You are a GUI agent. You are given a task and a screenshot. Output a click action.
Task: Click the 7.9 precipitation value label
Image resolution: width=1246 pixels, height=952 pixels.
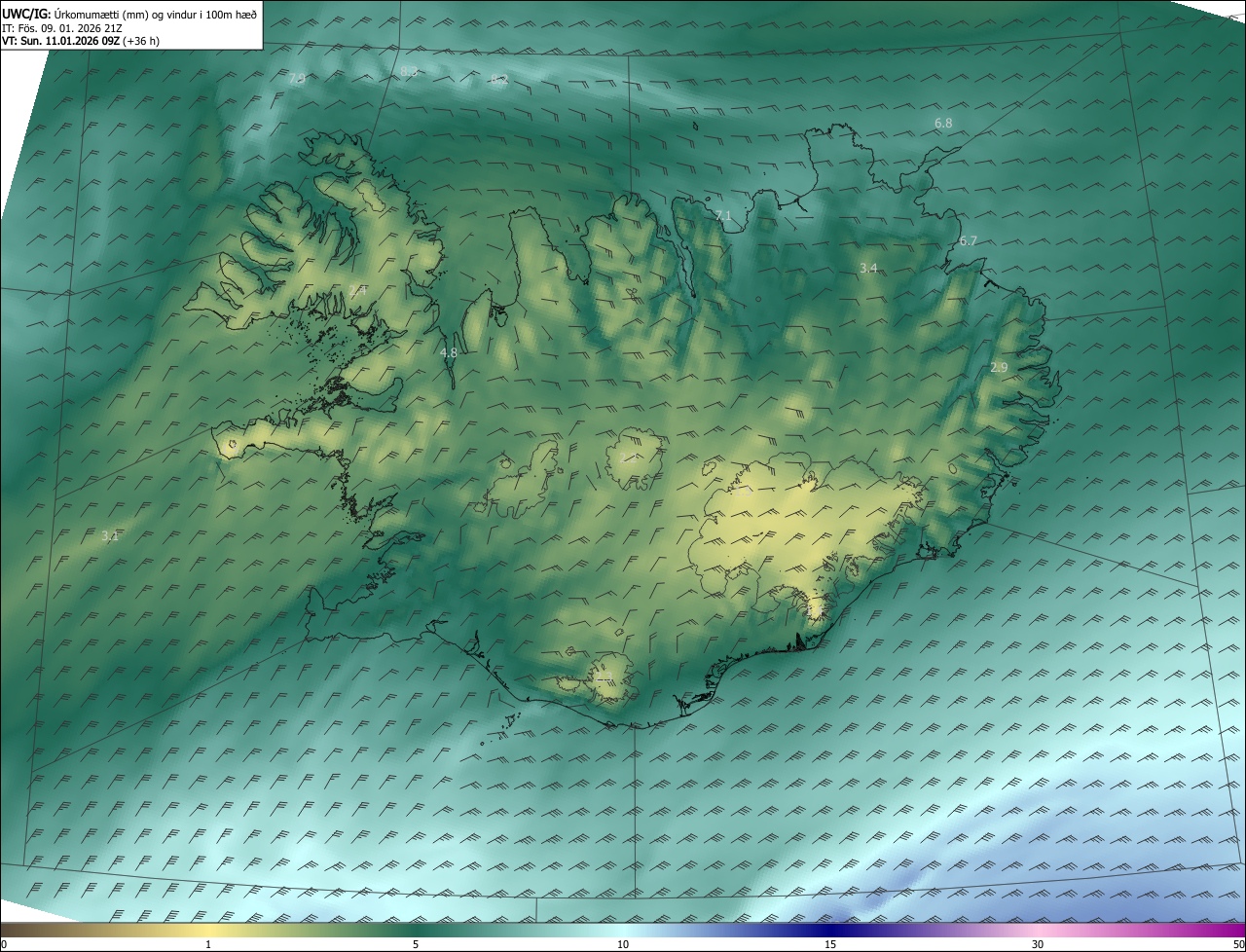(297, 79)
